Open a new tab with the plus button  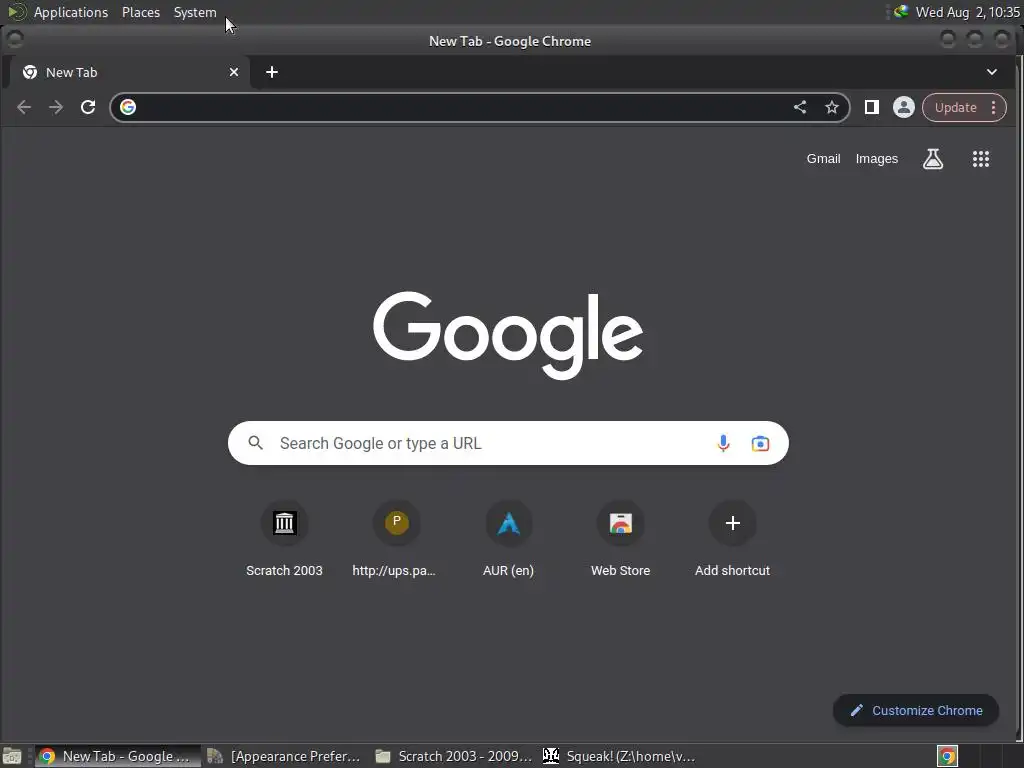pyautogui.click(x=272, y=72)
